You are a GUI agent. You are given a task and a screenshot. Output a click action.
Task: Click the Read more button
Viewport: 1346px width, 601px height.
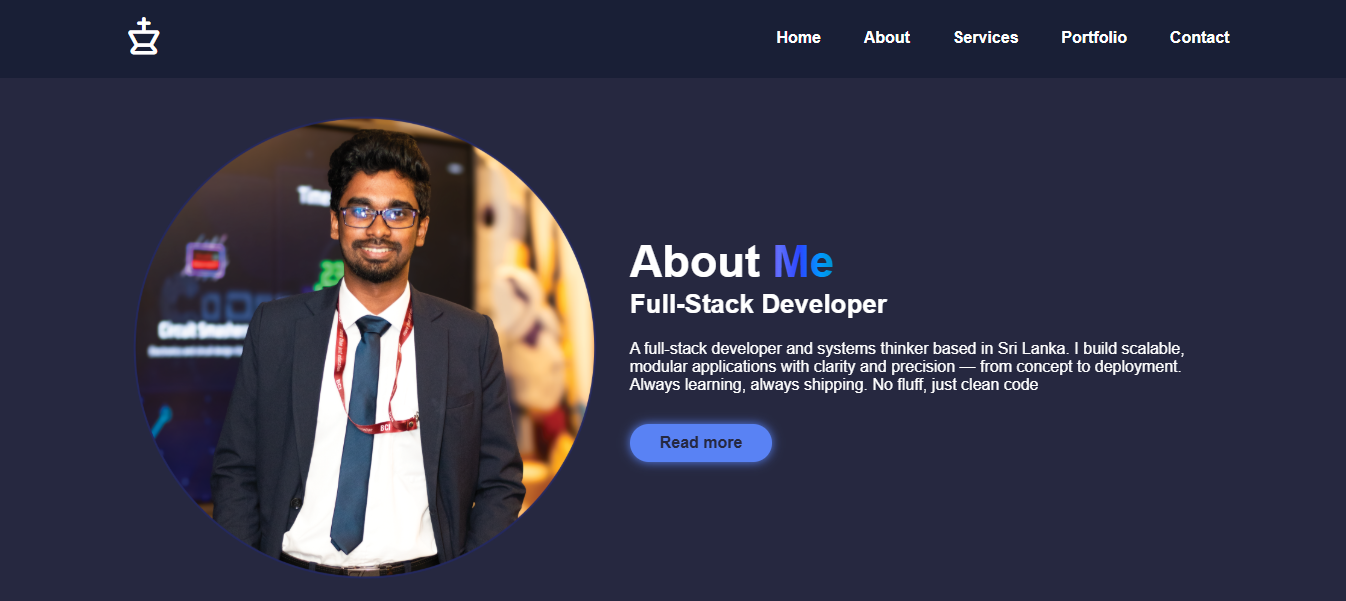701,443
